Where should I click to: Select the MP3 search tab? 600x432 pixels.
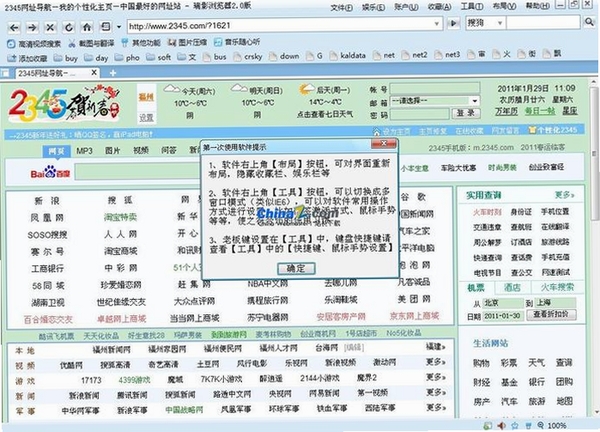pos(85,151)
